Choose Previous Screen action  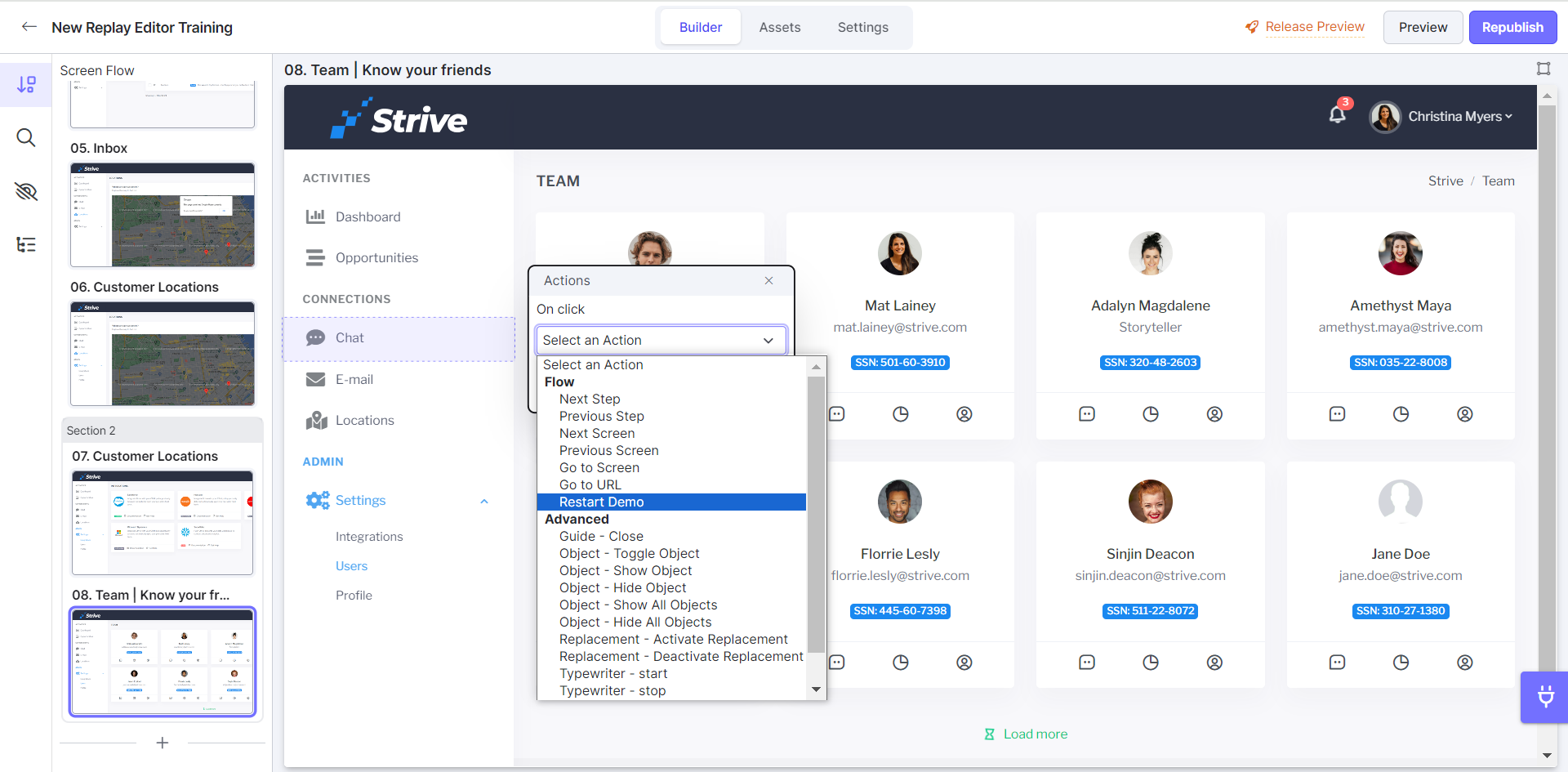coord(608,450)
